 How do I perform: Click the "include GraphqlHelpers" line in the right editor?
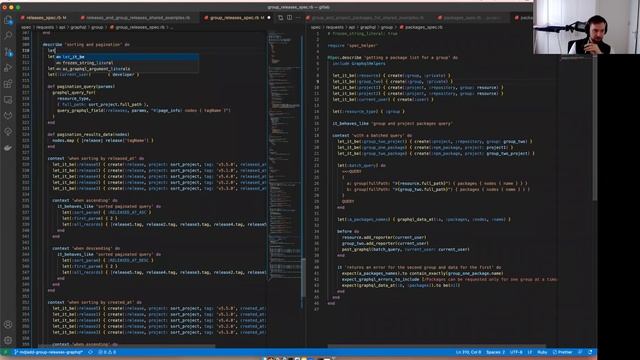click(358, 63)
